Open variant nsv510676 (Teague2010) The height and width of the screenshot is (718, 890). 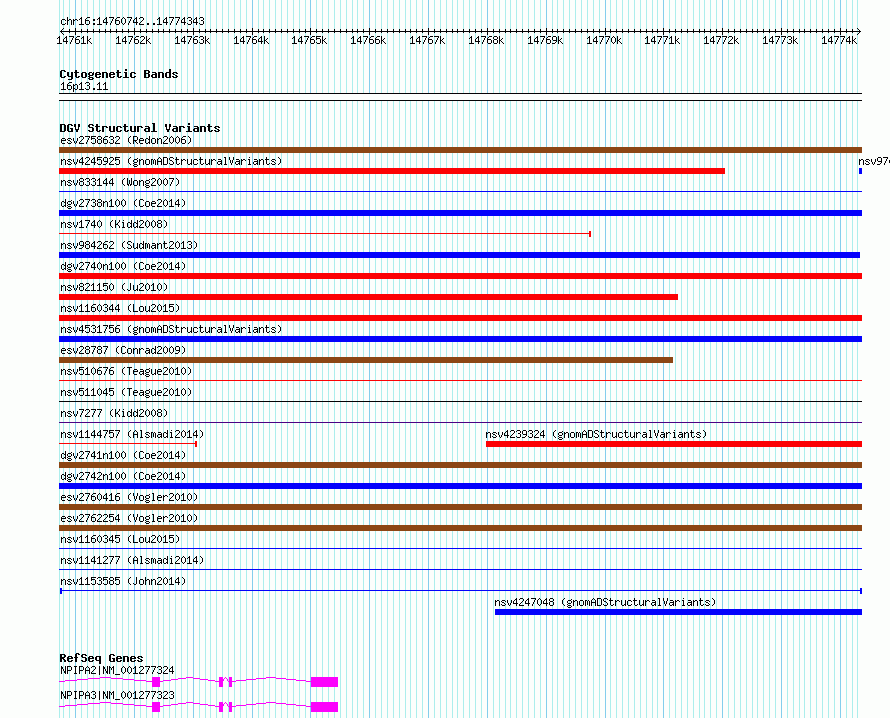tap(126, 371)
